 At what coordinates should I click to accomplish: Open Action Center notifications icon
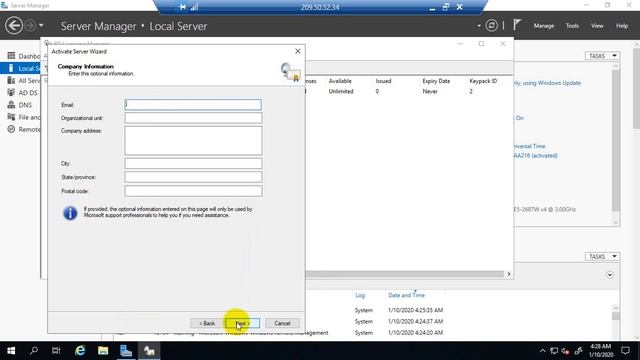(625, 351)
